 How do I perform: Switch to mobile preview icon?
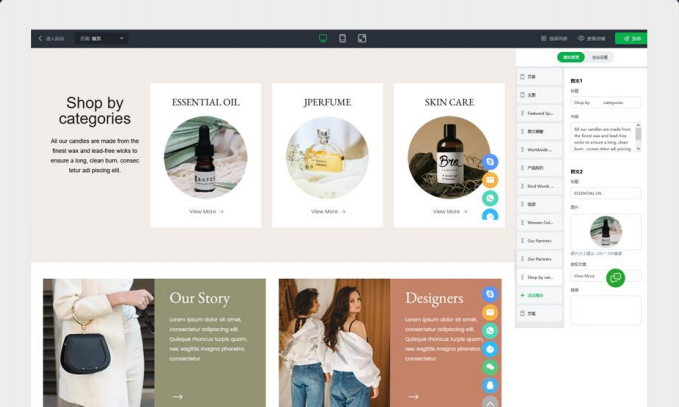[x=342, y=39]
